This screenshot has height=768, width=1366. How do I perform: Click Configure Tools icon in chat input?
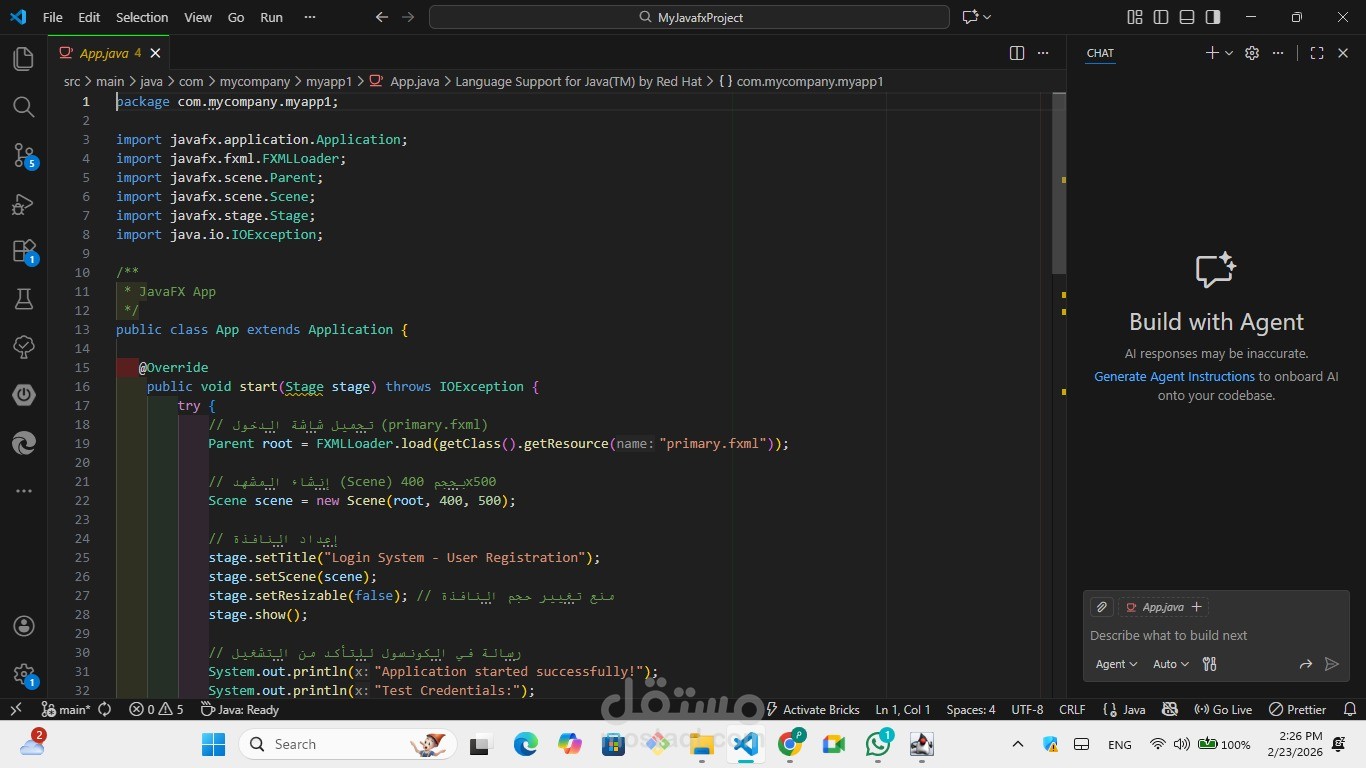click(1209, 664)
